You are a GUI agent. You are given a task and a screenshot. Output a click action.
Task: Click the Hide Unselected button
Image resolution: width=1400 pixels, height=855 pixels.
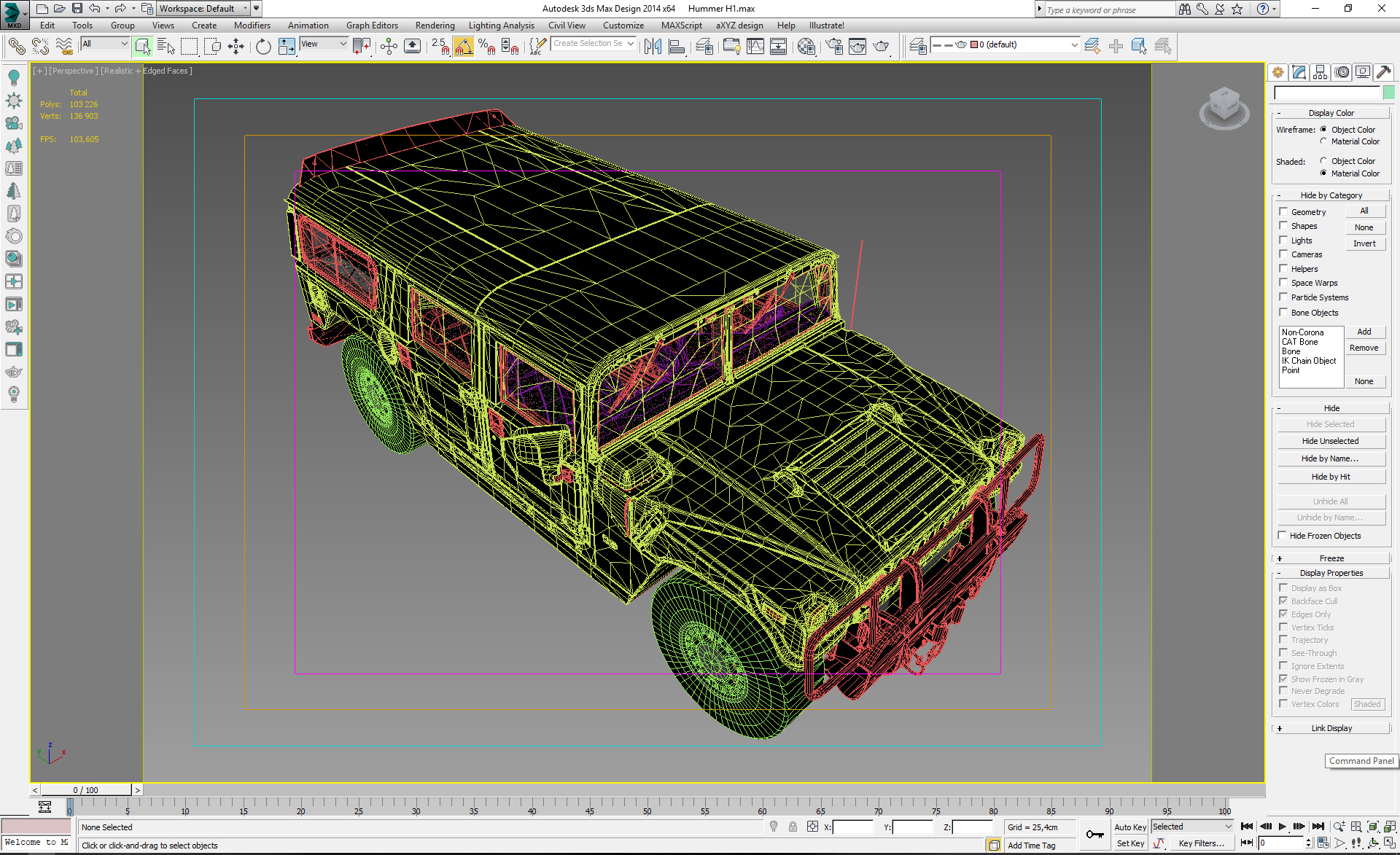[x=1330, y=441]
